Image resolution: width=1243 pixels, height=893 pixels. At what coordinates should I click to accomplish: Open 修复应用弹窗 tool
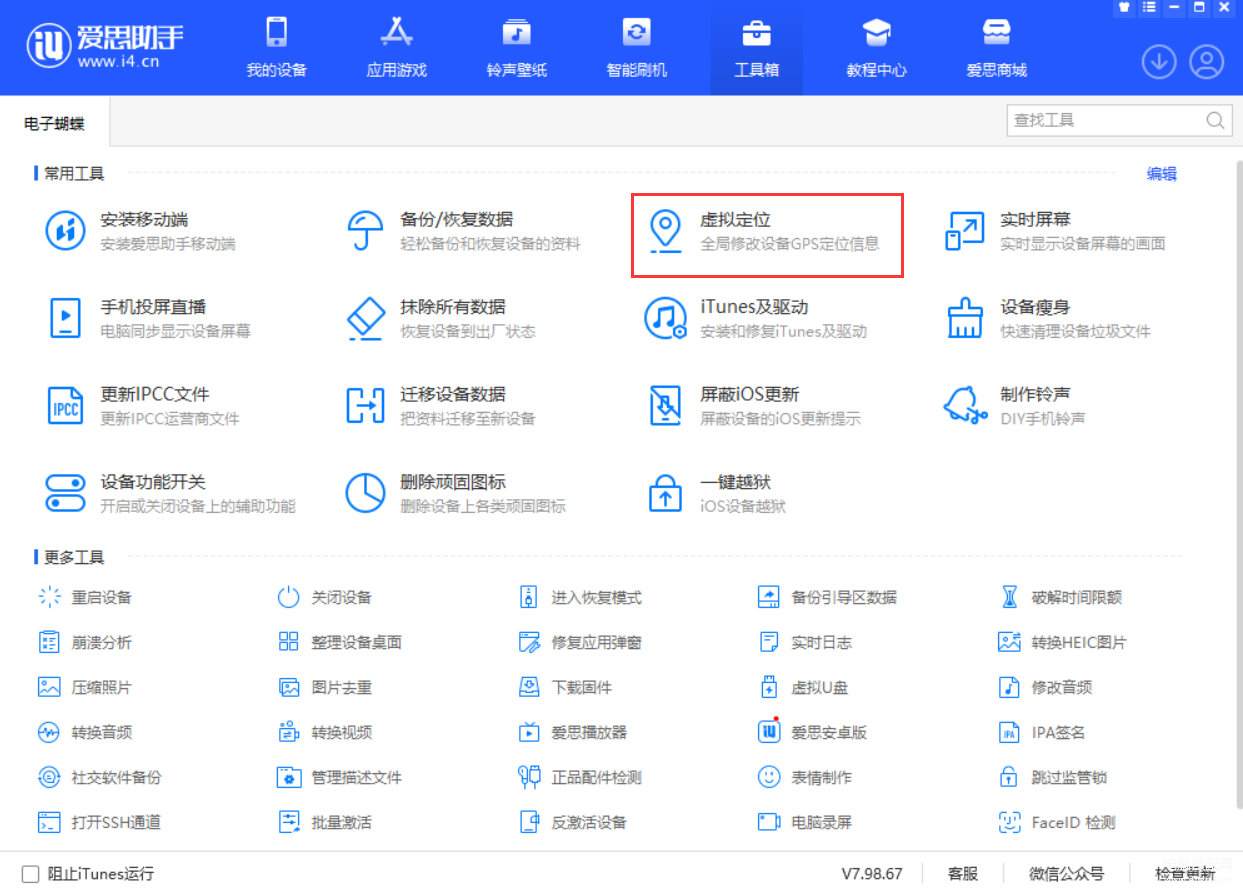point(581,642)
